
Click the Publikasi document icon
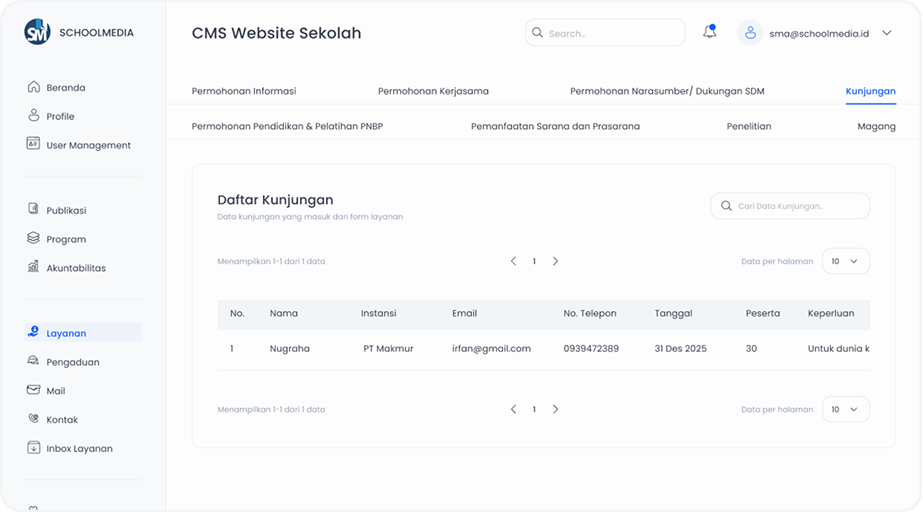pyautogui.click(x=34, y=209)
